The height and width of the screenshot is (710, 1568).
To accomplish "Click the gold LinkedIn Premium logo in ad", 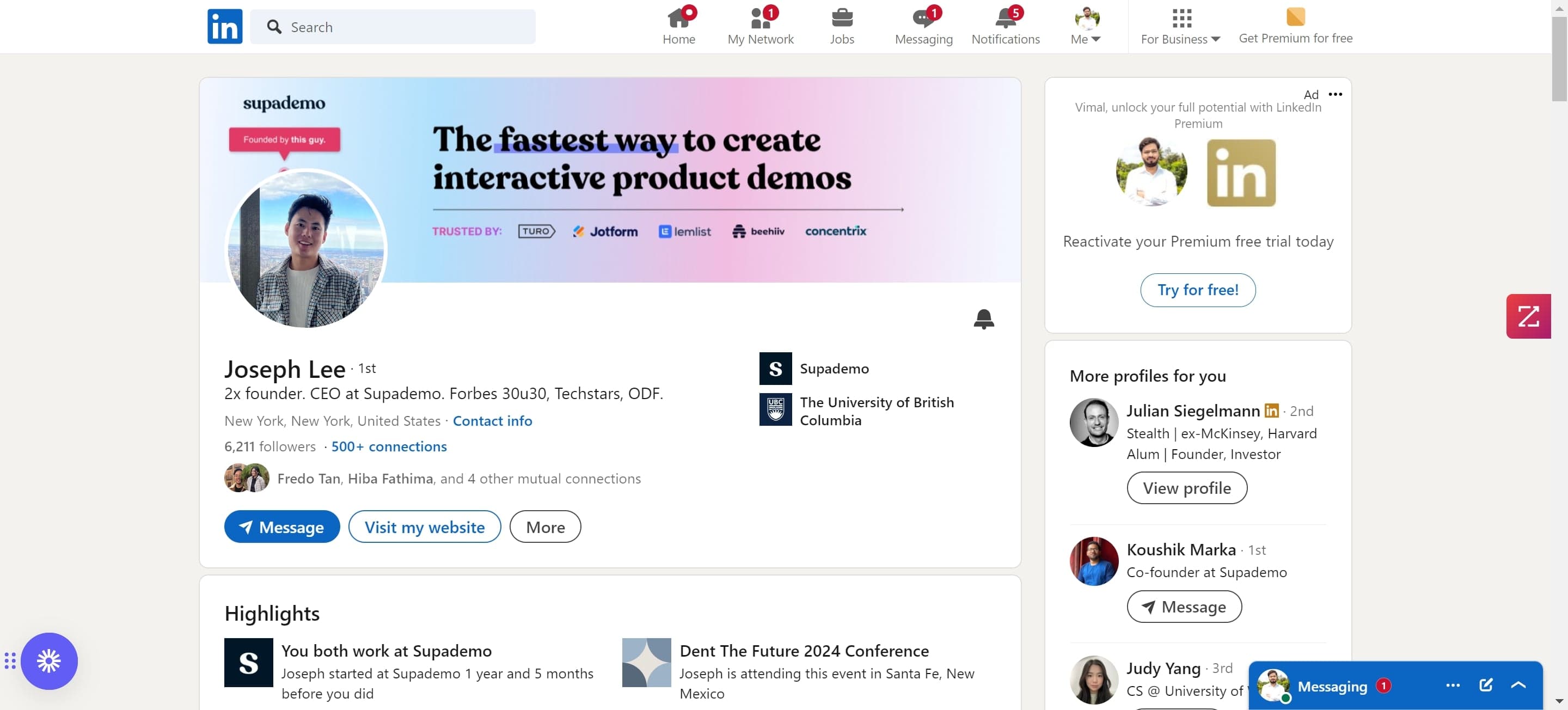I will [1241, 173].
